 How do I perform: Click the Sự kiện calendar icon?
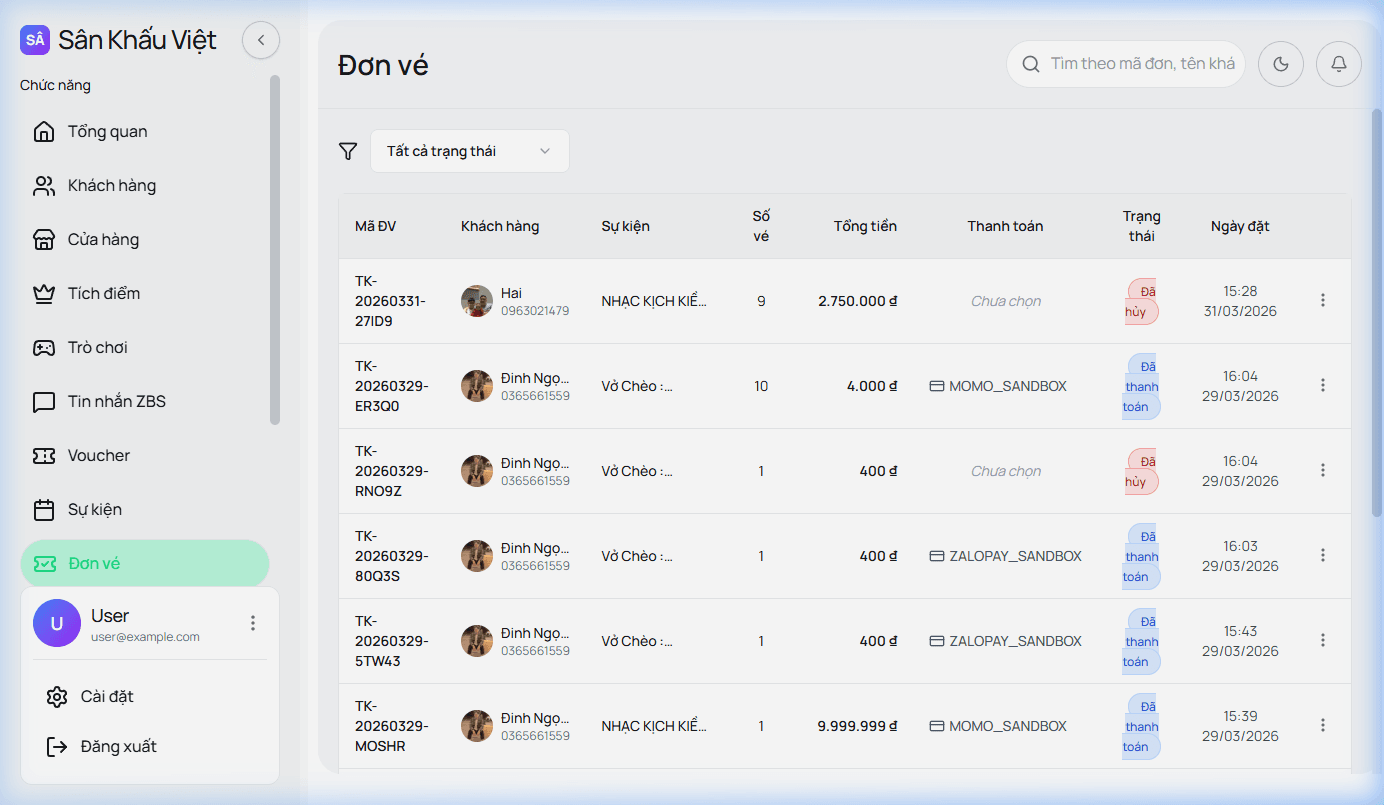pyautogui.click(x=44, y=510)
